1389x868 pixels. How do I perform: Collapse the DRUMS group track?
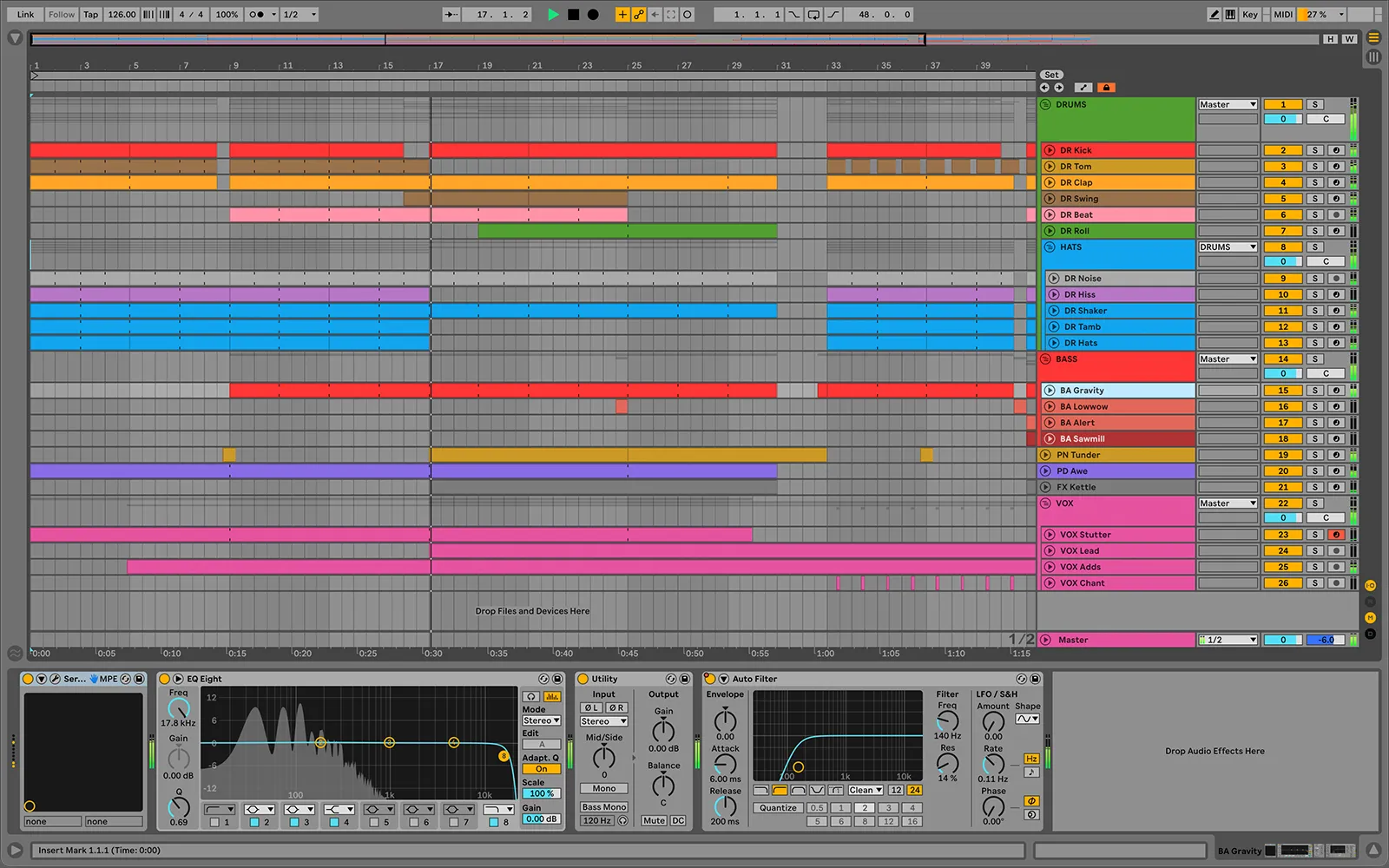click(1046, 104)
